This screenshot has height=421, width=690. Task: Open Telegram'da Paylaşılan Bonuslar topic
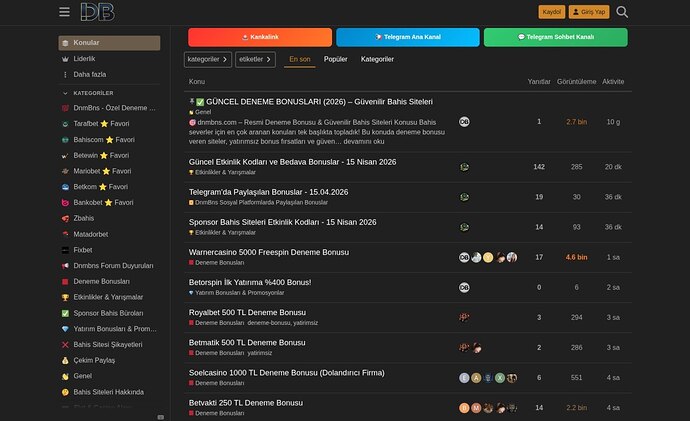(268, 192)
